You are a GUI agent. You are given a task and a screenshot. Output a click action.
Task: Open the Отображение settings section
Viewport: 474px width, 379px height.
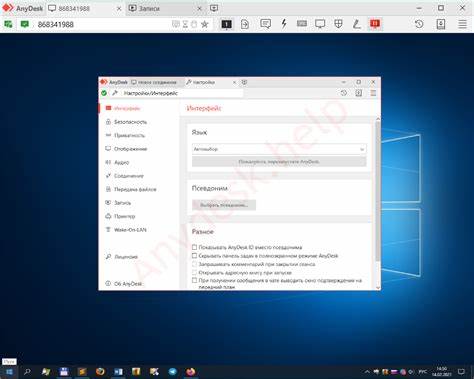(x=139, y=149)
